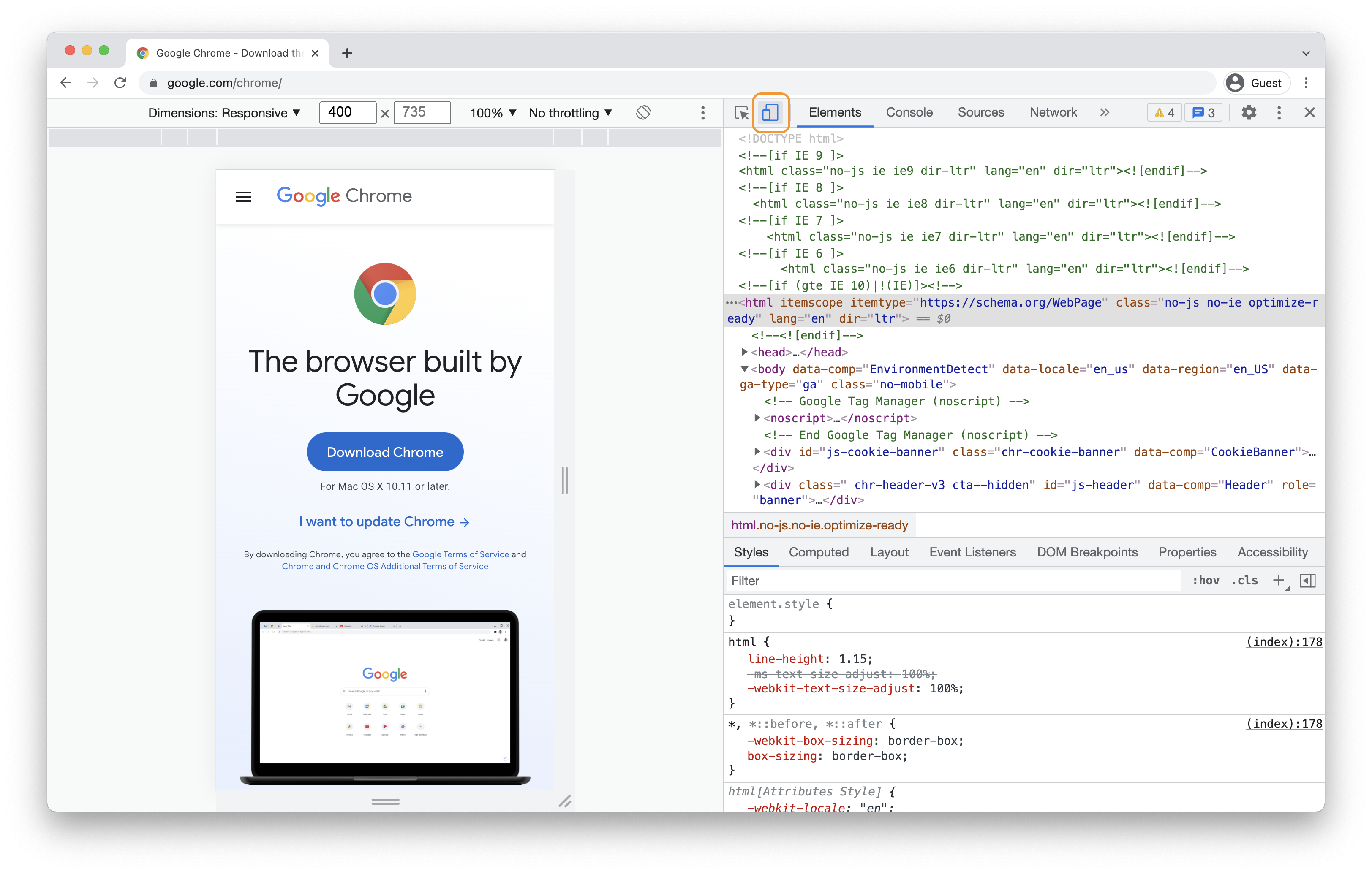Image resolution: width=1372 pixels, height=874 pixels.
Task: Click I want to update Chrome link
Action: tap(385, 521)
